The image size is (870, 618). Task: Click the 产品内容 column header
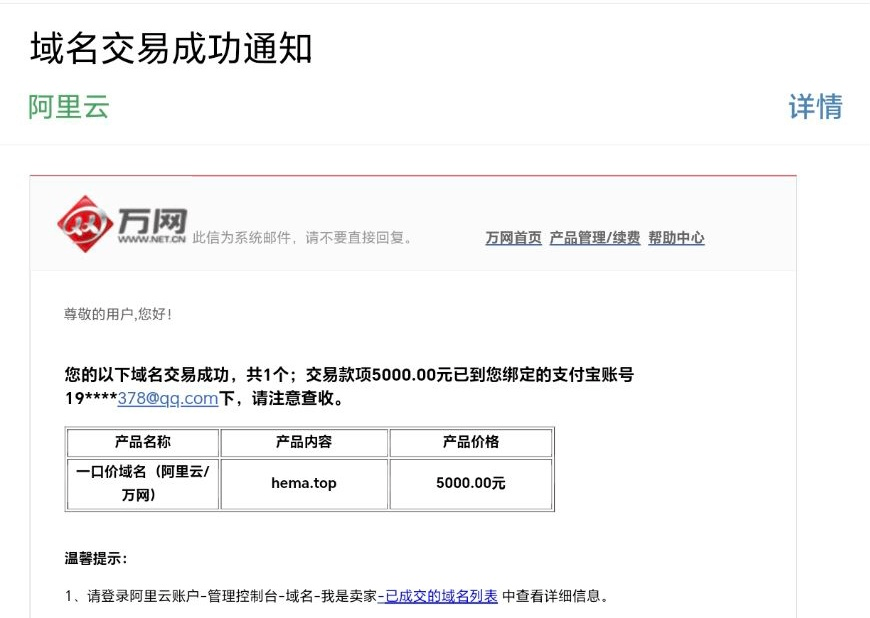(304, 442)
